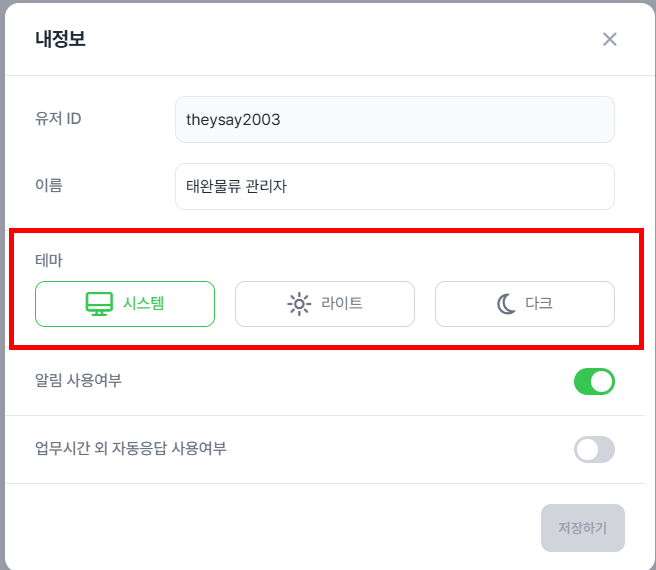
Task: Choose the 다크 theme text option
Action: click(539, 303)
